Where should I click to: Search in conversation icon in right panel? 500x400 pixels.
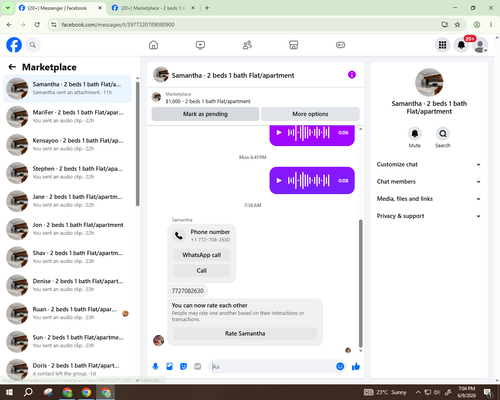coord(443,134)
